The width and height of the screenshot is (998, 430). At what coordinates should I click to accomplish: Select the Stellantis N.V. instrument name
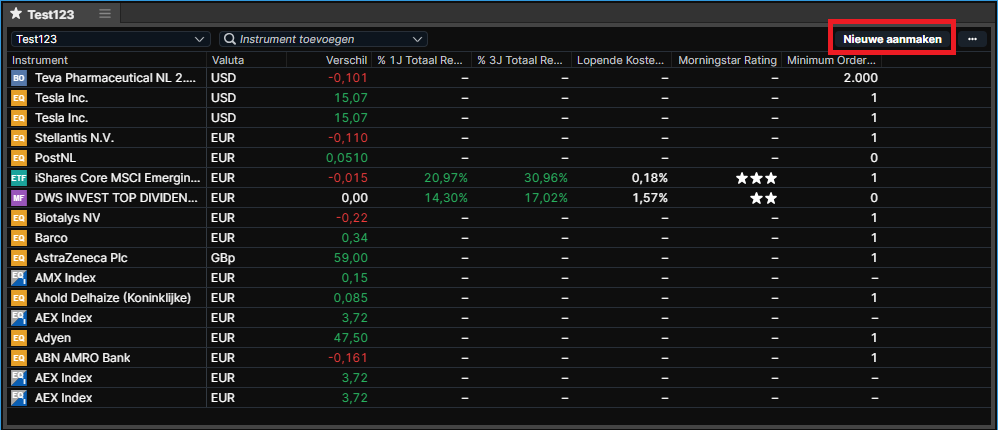74,138
